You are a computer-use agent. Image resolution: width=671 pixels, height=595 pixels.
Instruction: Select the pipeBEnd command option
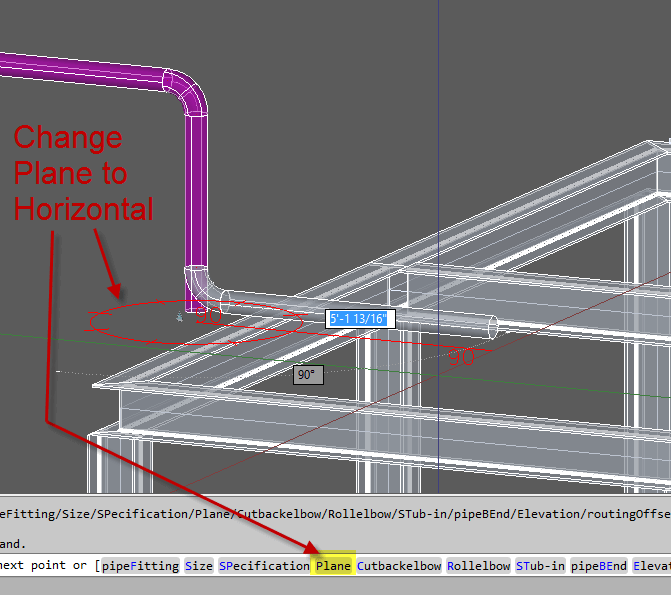click(599, 566)
